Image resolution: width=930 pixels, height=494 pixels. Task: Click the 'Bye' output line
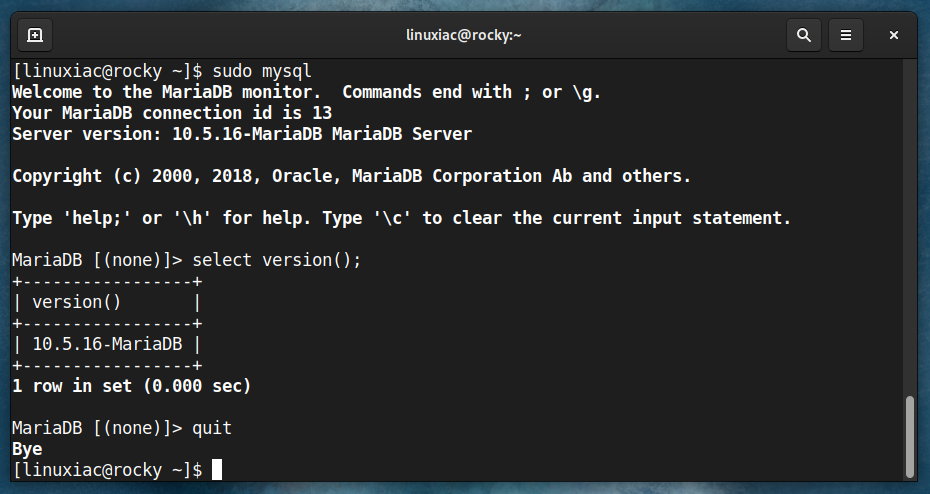pyautogui.click(x=27, y=449)
